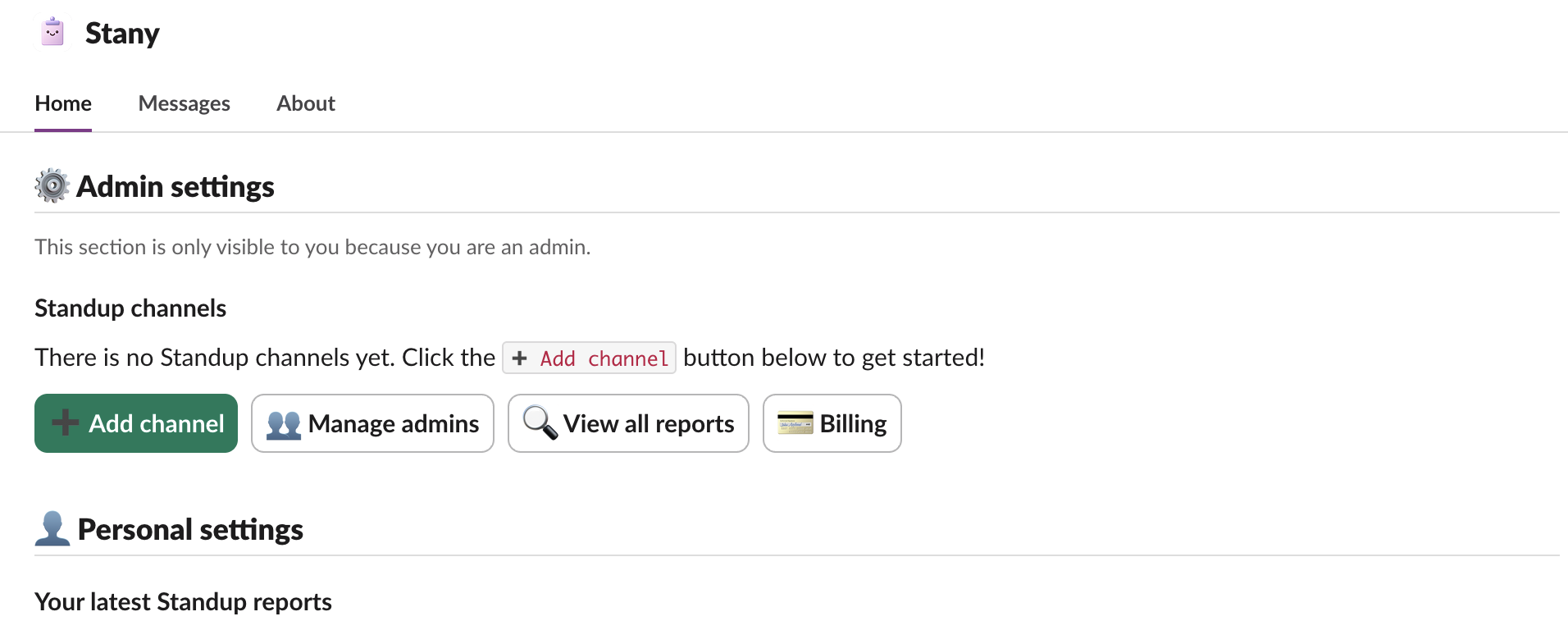Screen dimensions: 1568x630
Task: Click the people icon on Manage admins
Action: (x=284, y=424)
